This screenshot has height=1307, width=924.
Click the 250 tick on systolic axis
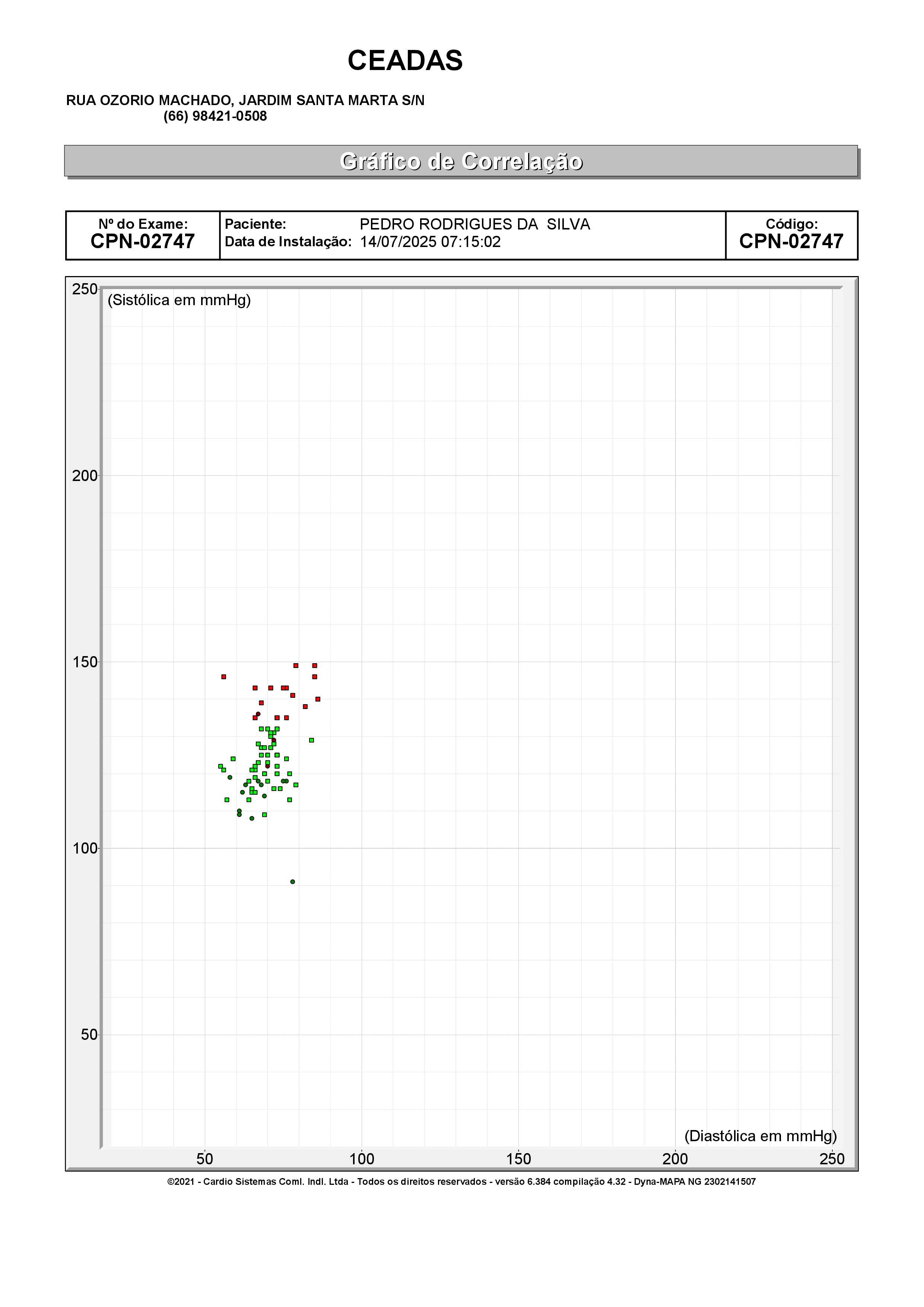(x=85, y=289)
